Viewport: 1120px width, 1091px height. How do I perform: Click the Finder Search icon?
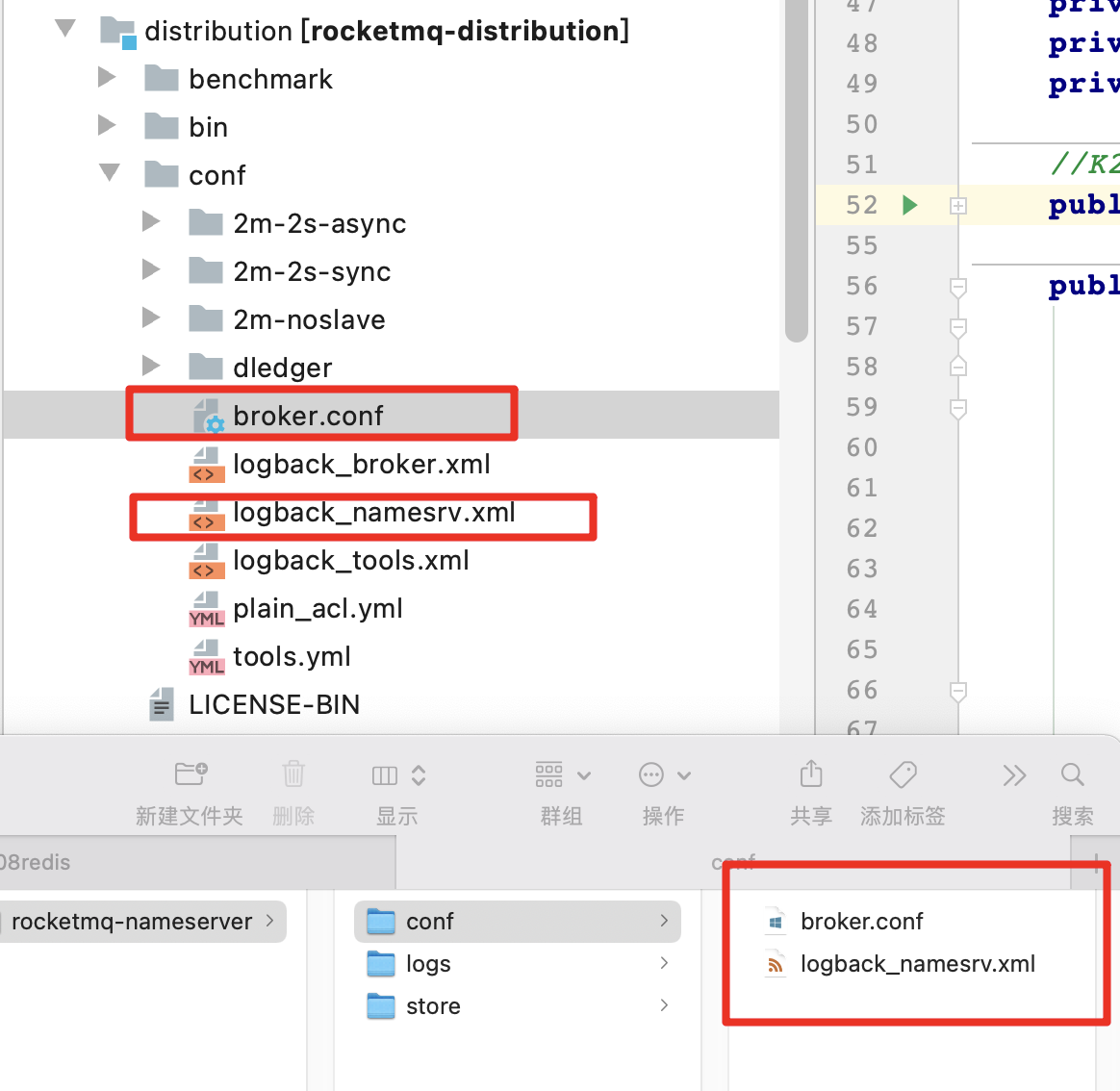tap(1072, 774)
